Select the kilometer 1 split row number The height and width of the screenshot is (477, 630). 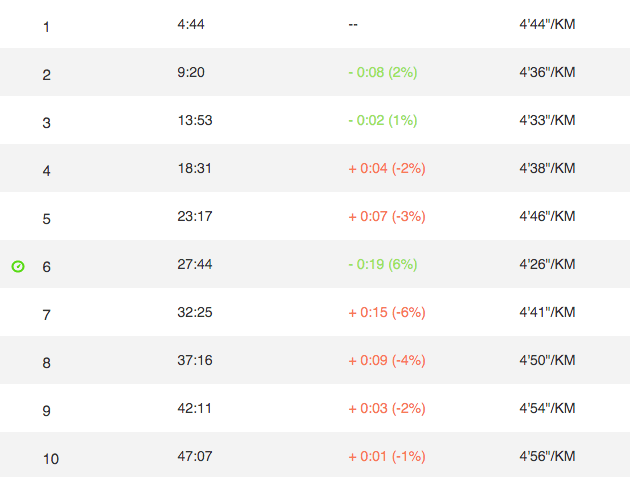(x=46, y=27)
